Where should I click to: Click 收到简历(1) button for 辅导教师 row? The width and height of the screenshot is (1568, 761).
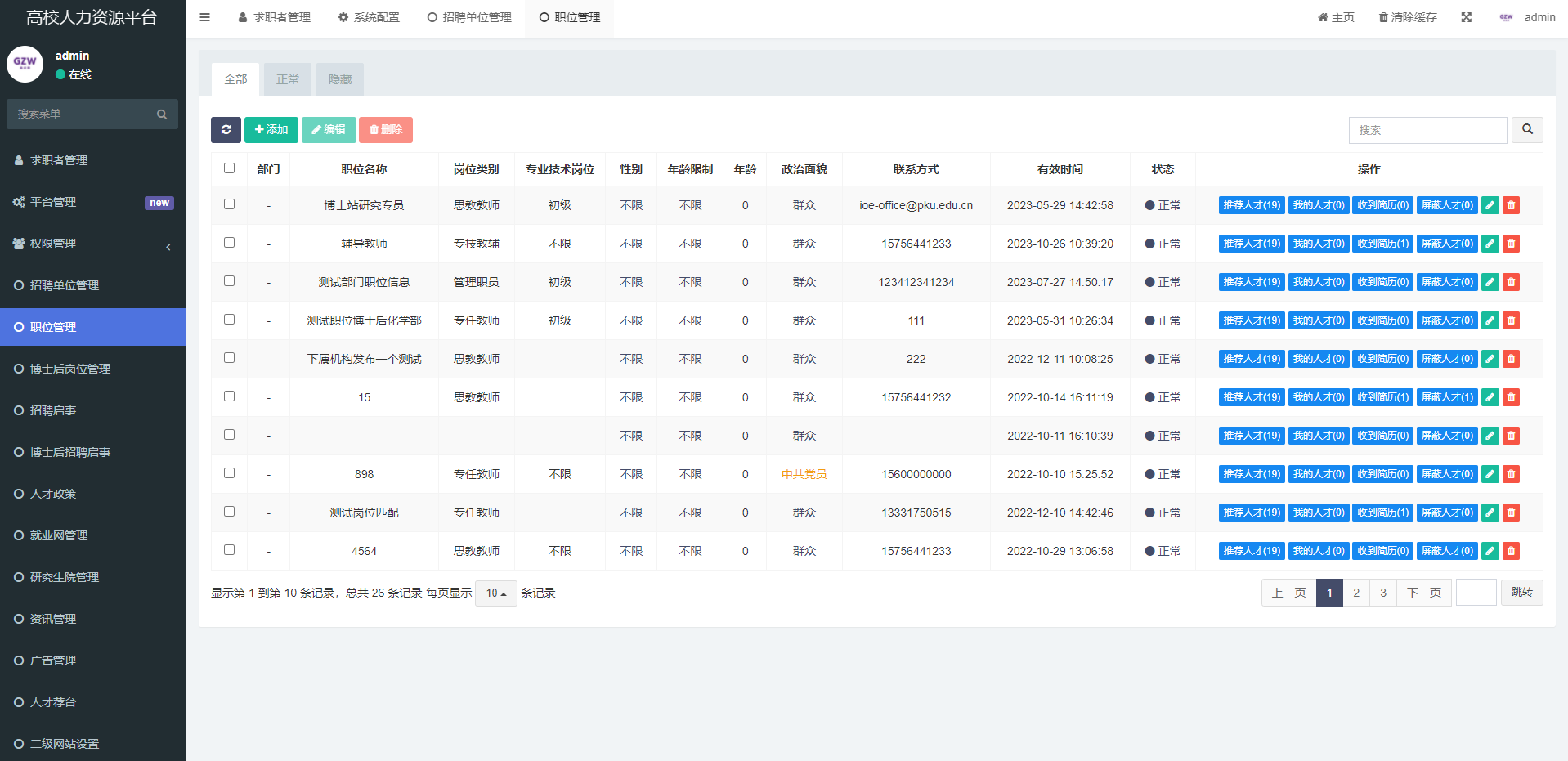pyautogui.click(x=1382, y=244)
